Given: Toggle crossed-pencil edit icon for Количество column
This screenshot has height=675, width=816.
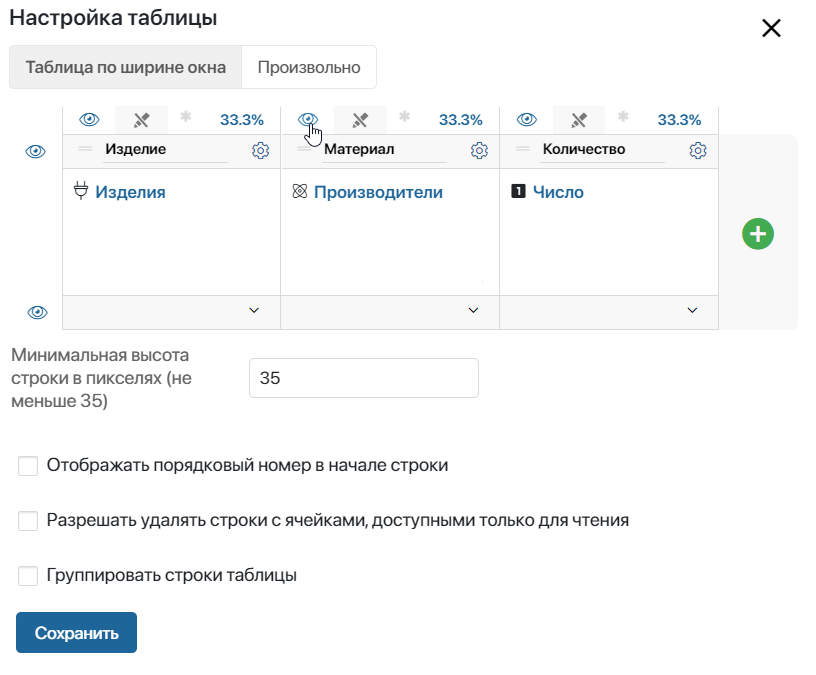Looking at the screenshot, I should click(x=579, y=120).
